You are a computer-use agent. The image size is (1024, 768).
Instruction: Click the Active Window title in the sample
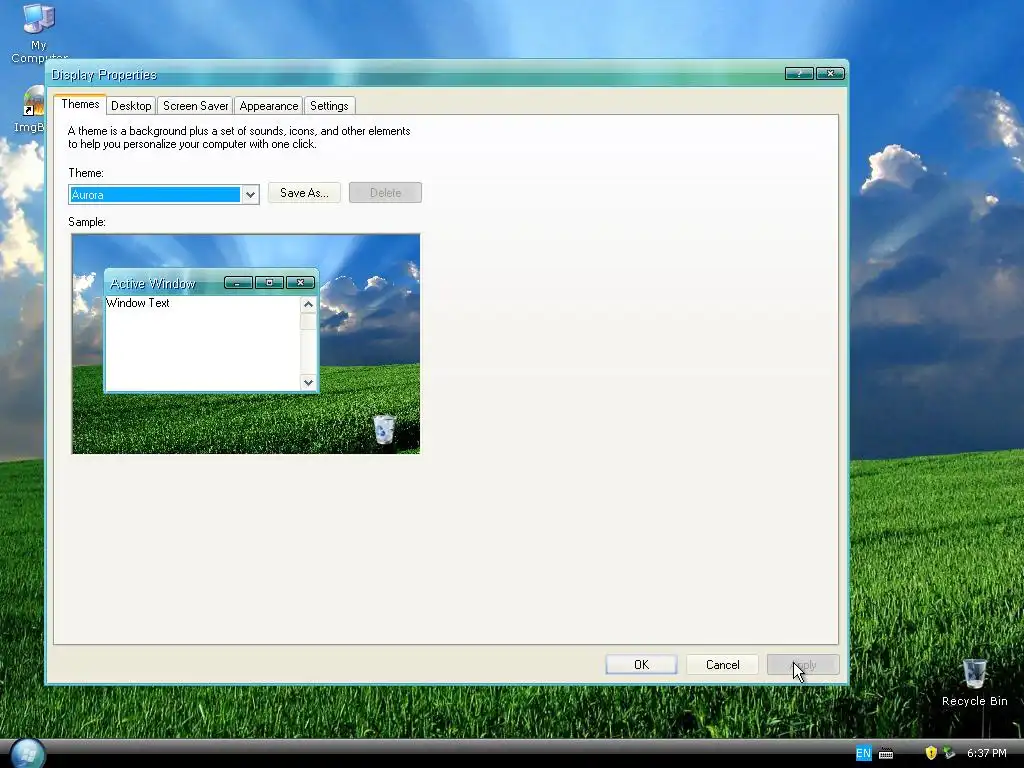(153, 283)
